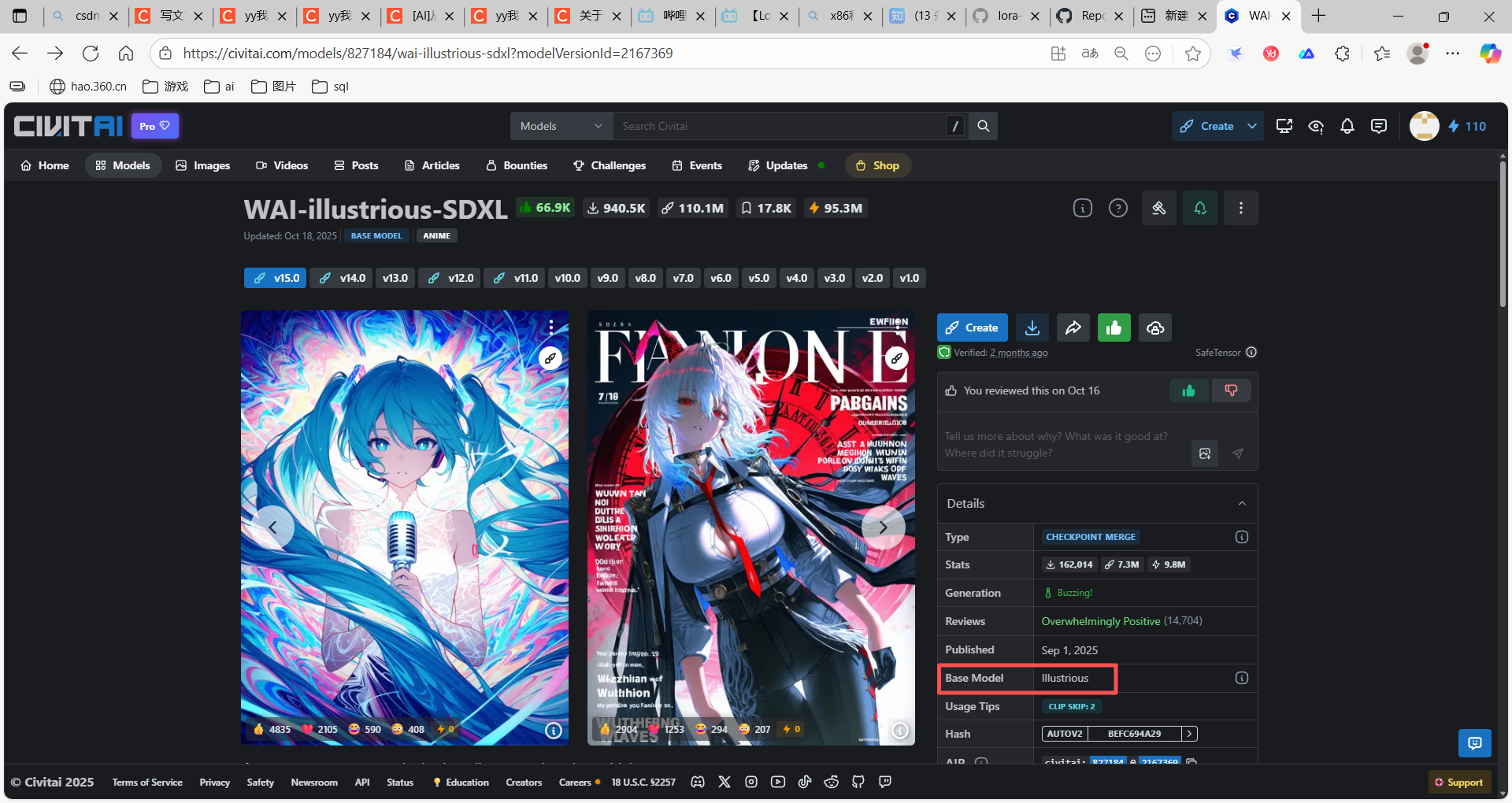This screenshot has height=803, width=1512.
Task: Expand the Create dropdown arrow in header
Action: click(x=1252, y=126)
